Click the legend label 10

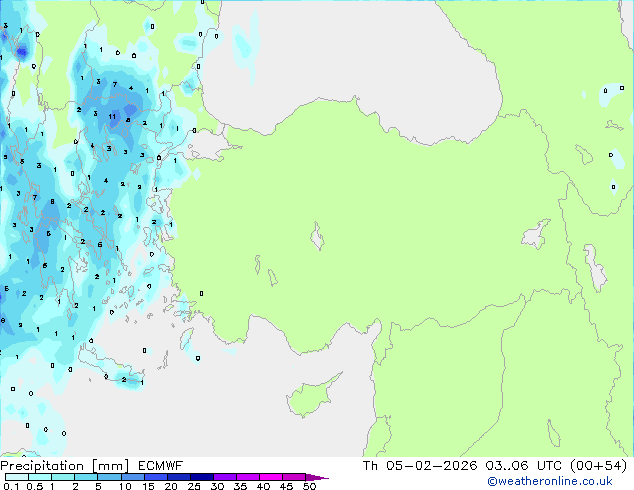click(125, 486)
